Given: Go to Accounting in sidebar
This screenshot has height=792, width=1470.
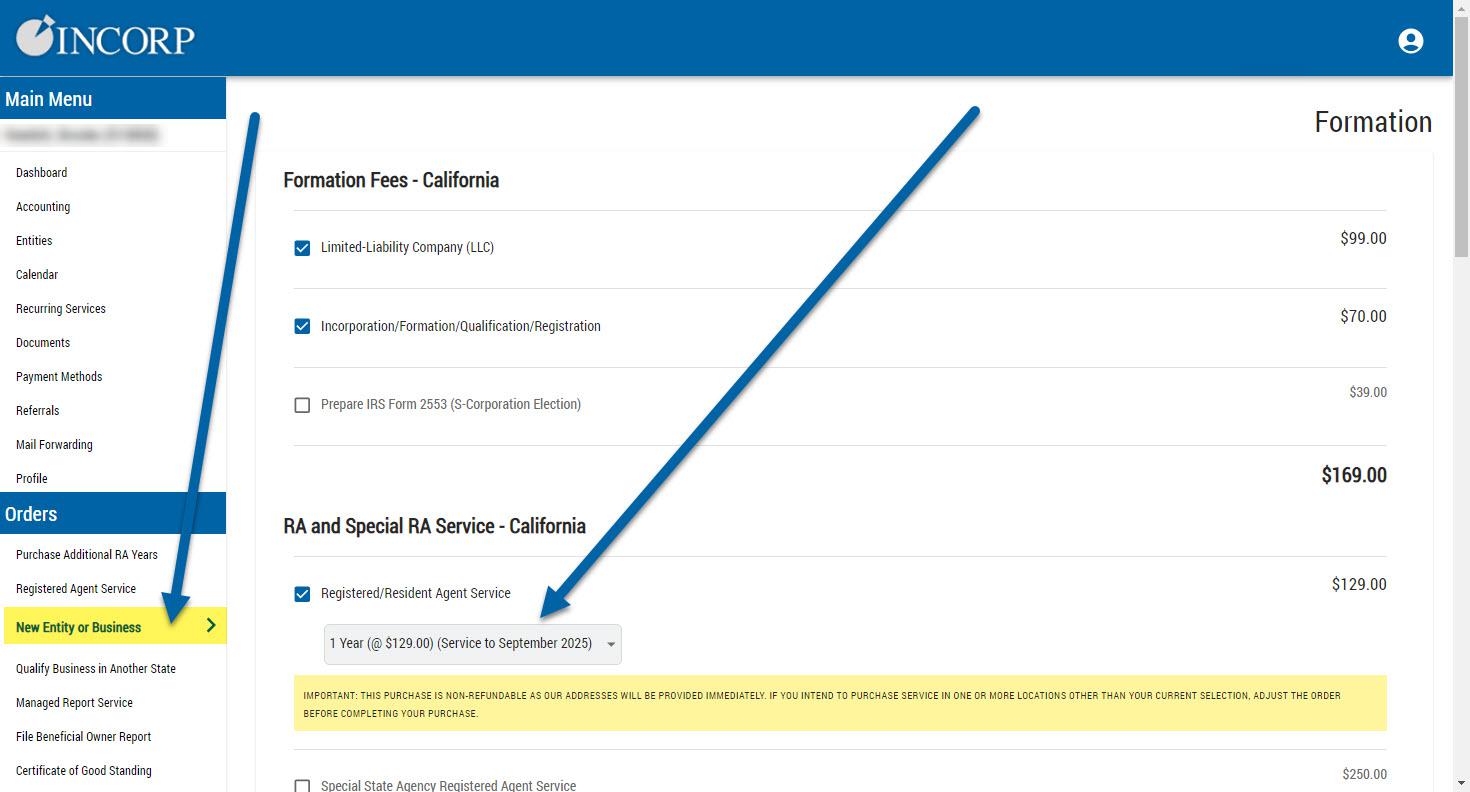Looking at the screenshot, I should (x=43, y=207).
